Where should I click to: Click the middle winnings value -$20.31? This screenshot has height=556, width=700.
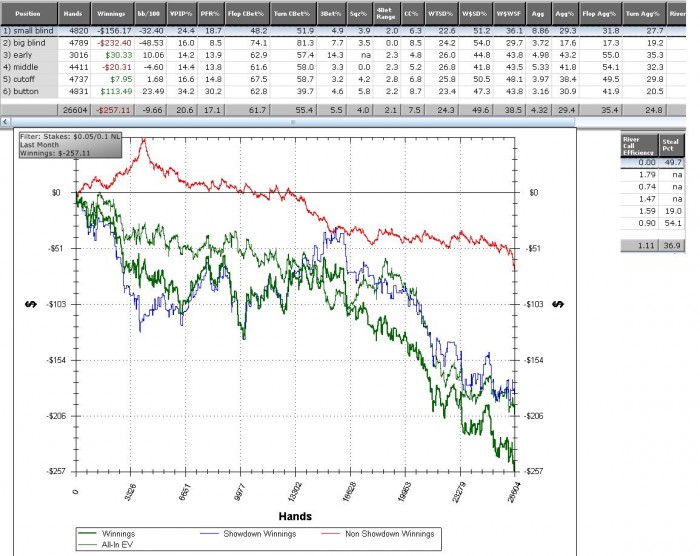(117, 67)
